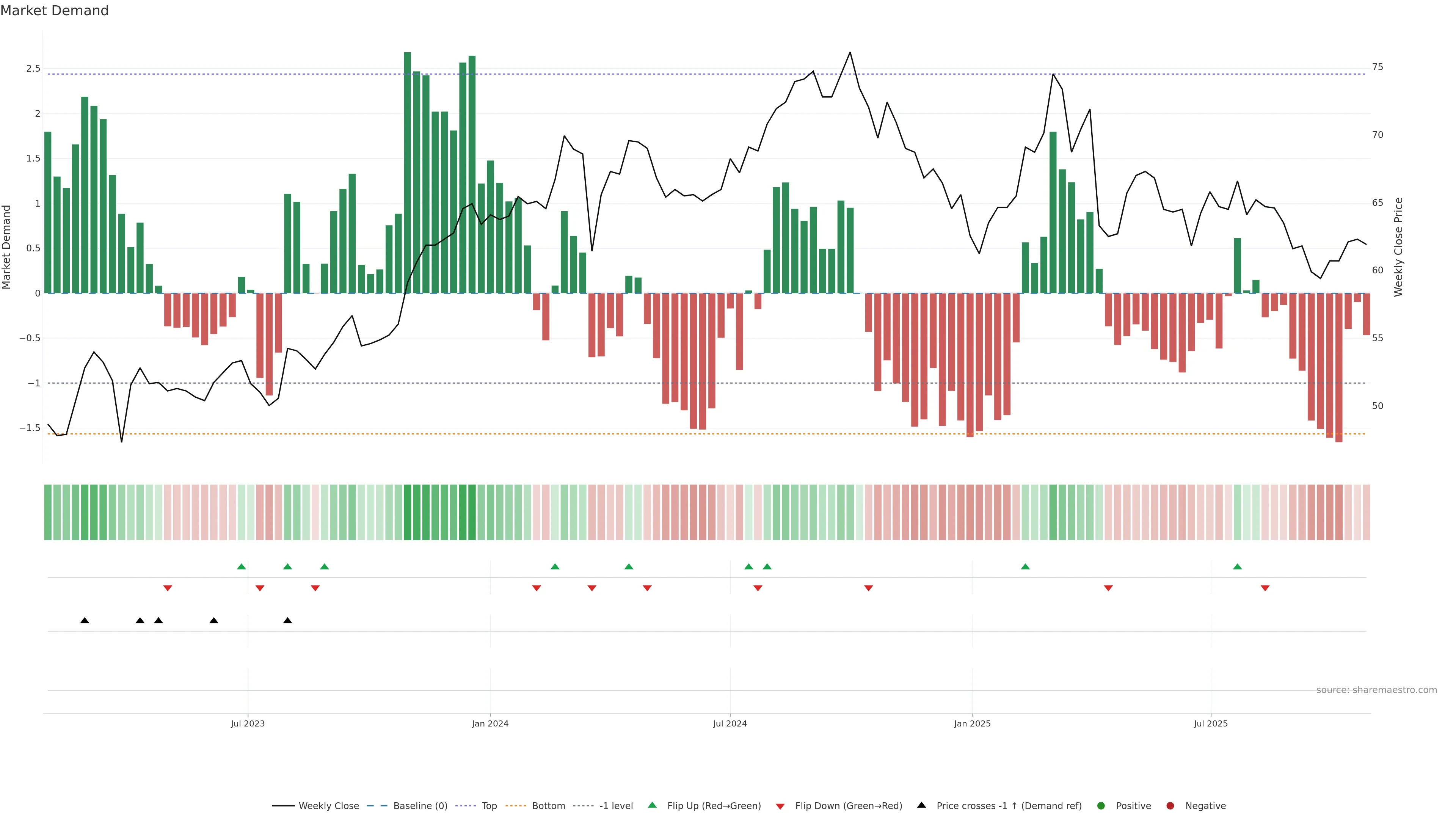Click the -1 level legend entry
Screen dimensions: 1456x819
coord(615,806)
